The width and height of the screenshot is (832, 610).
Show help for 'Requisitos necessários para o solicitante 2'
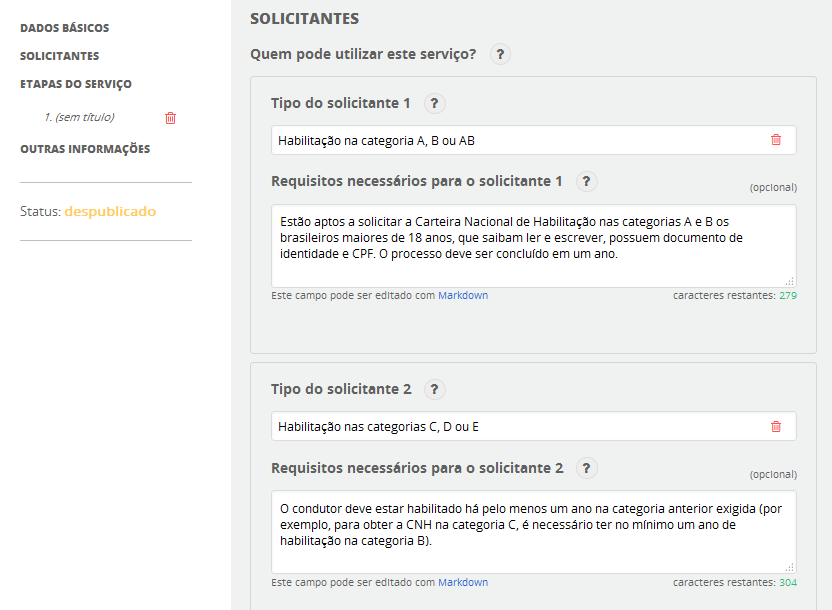(587, 468)
